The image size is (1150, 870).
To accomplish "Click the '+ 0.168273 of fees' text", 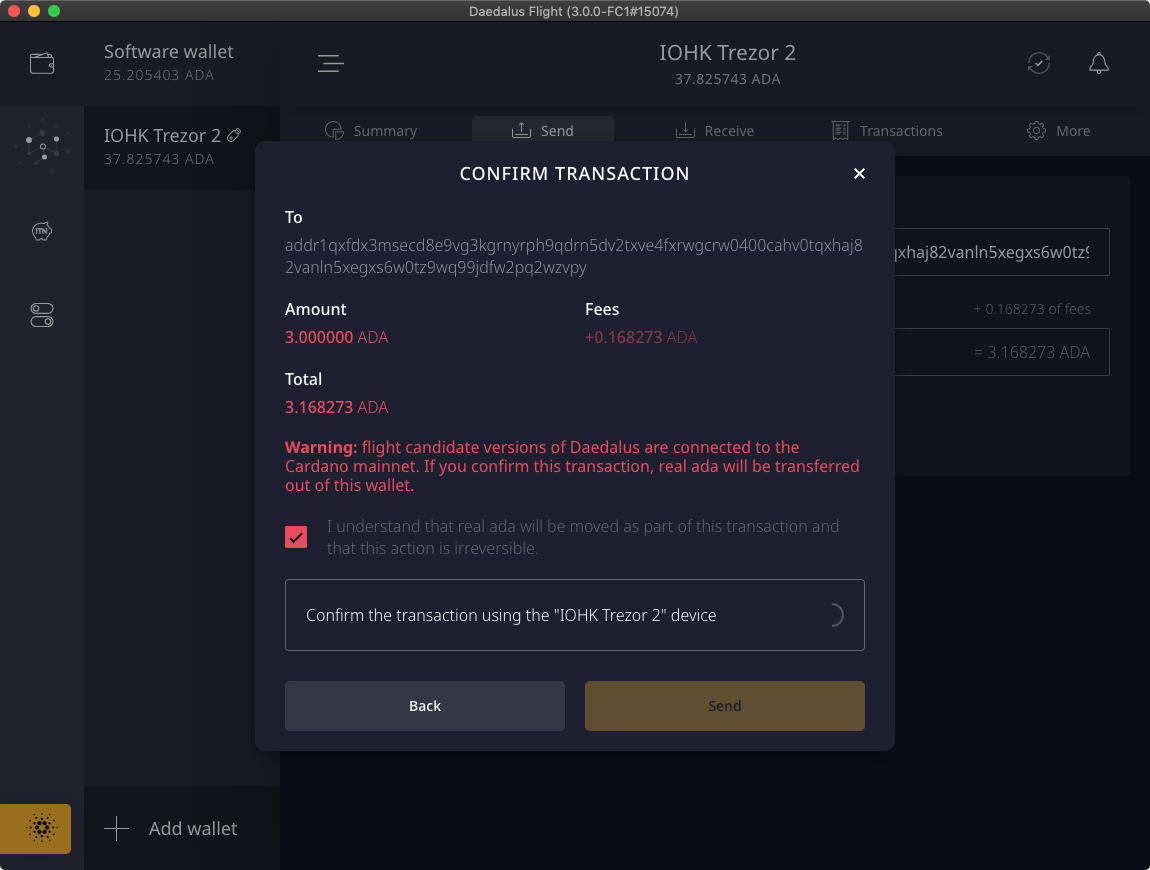I will pos(1031,309).
